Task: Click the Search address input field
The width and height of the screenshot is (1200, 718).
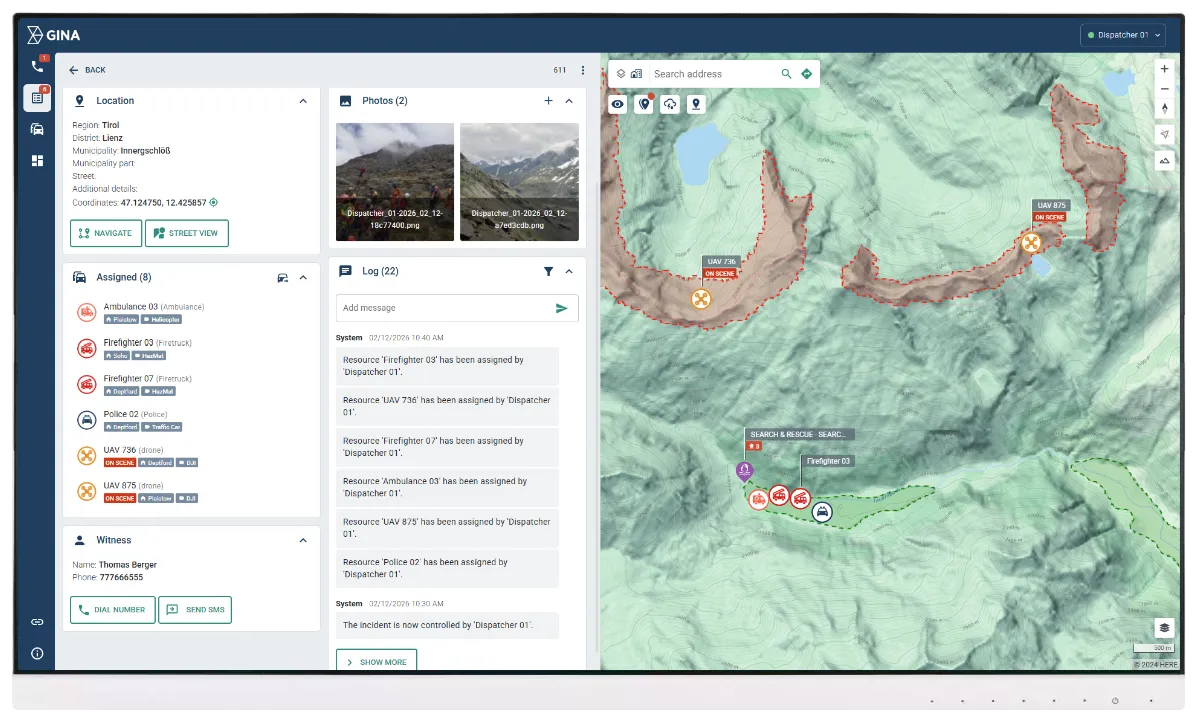Action: click(x=712, y=74)
